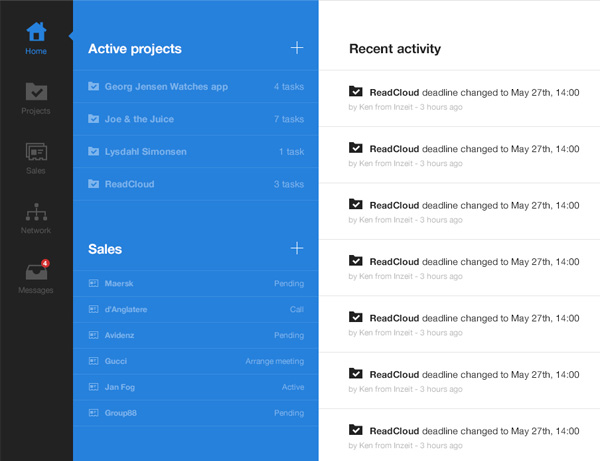The image size is (600, 461).
Task: Add a new sale with plus icon
Action: (296, 248)
